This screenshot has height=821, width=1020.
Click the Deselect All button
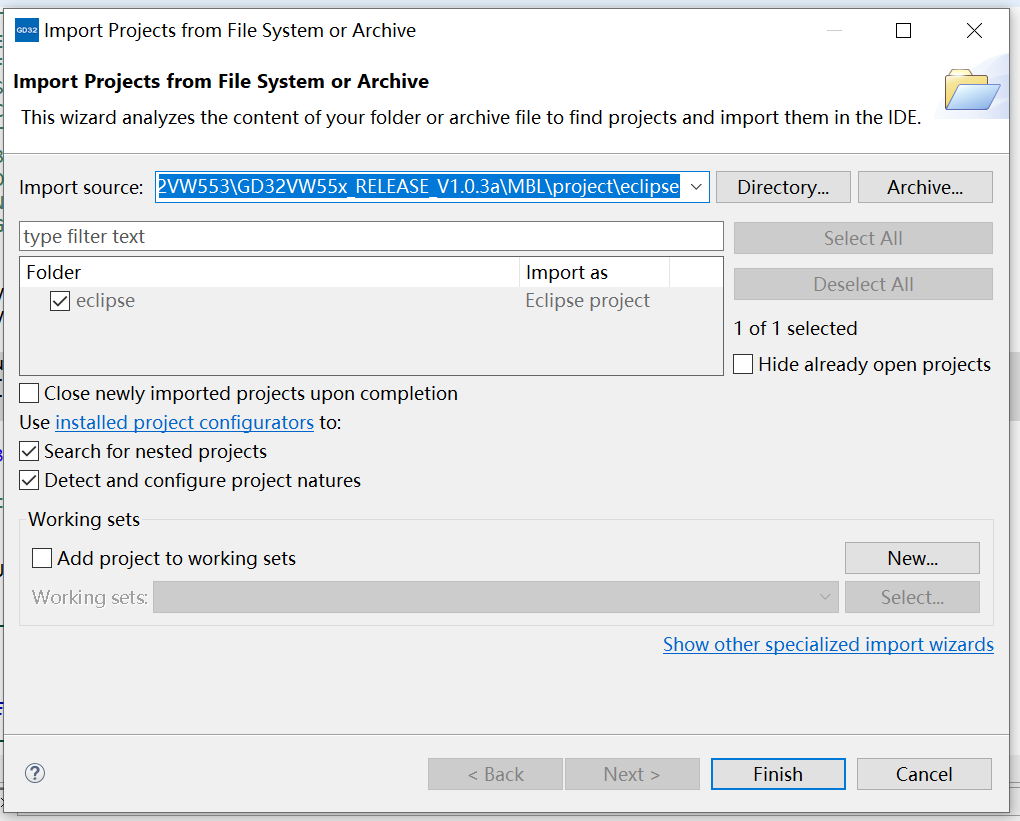click(863, 284)
